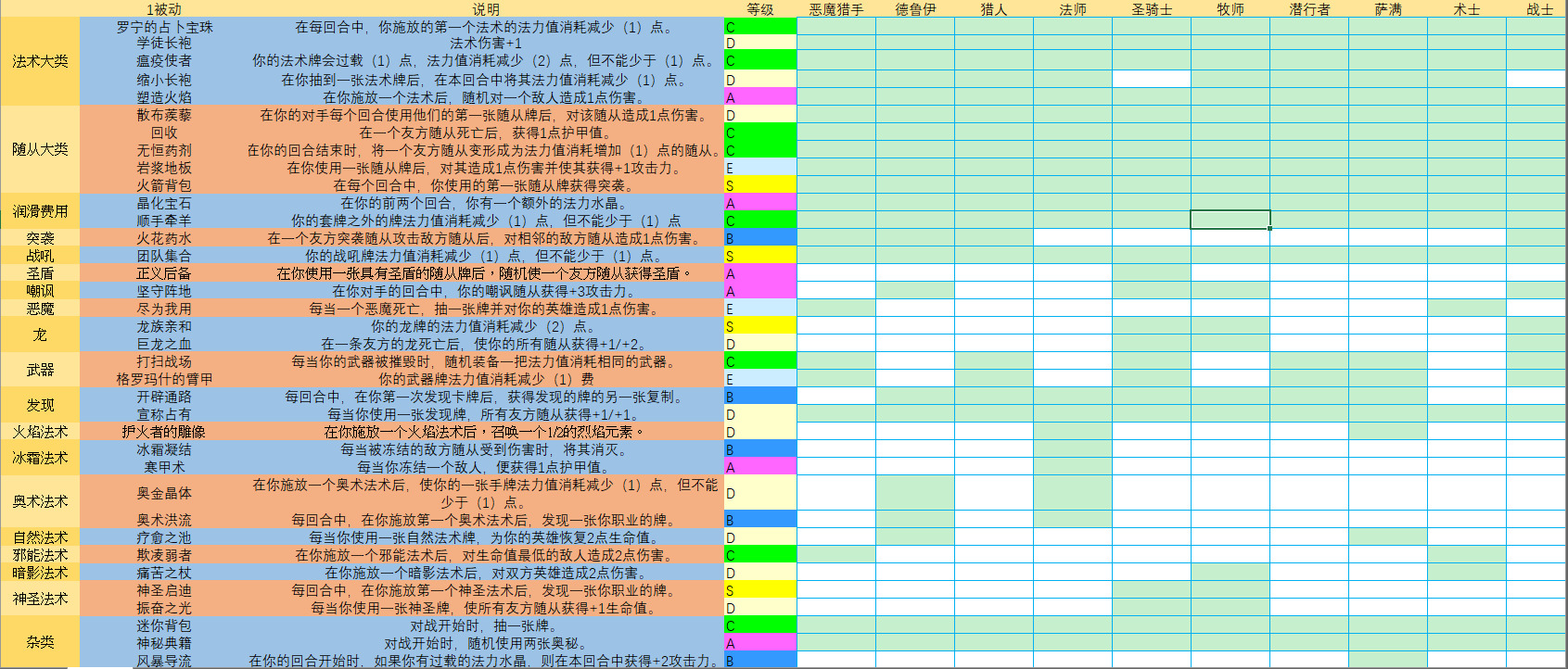
Task: Select the grade D cell for 奥金晶体
Action: click(x=760, y=493)
